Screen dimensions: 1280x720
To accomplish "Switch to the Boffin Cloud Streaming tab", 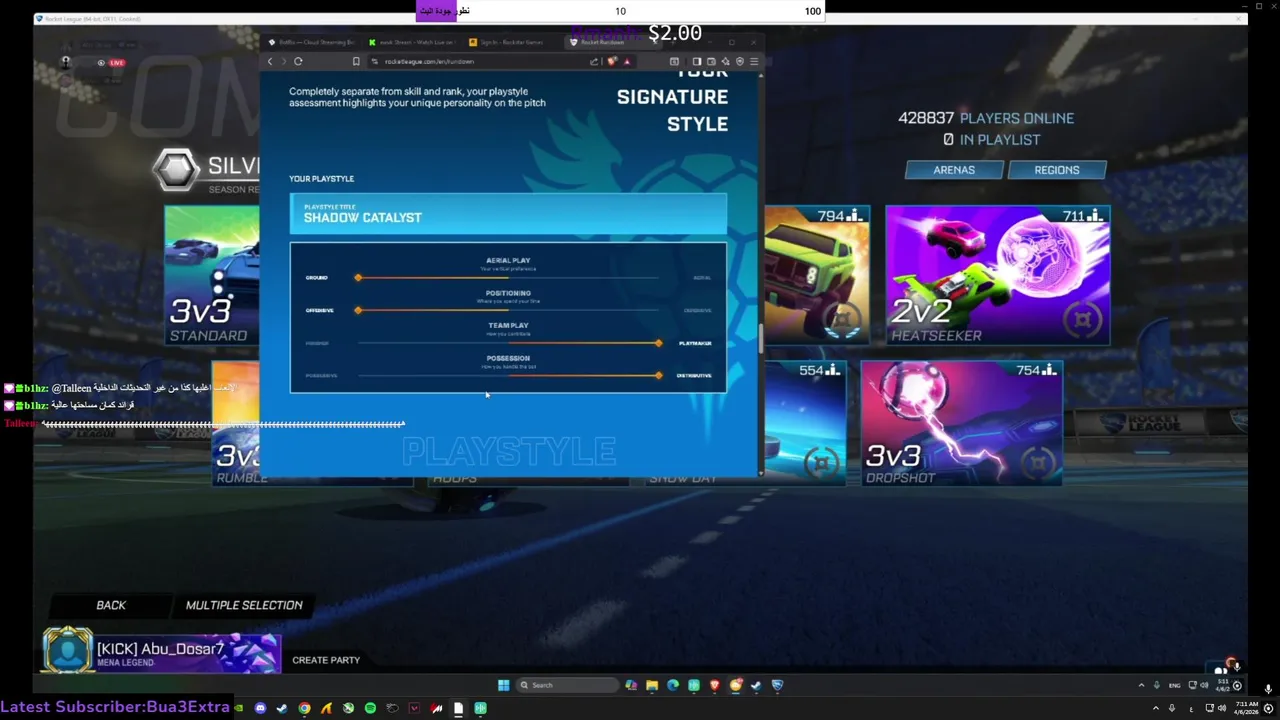I will point(311,42).
